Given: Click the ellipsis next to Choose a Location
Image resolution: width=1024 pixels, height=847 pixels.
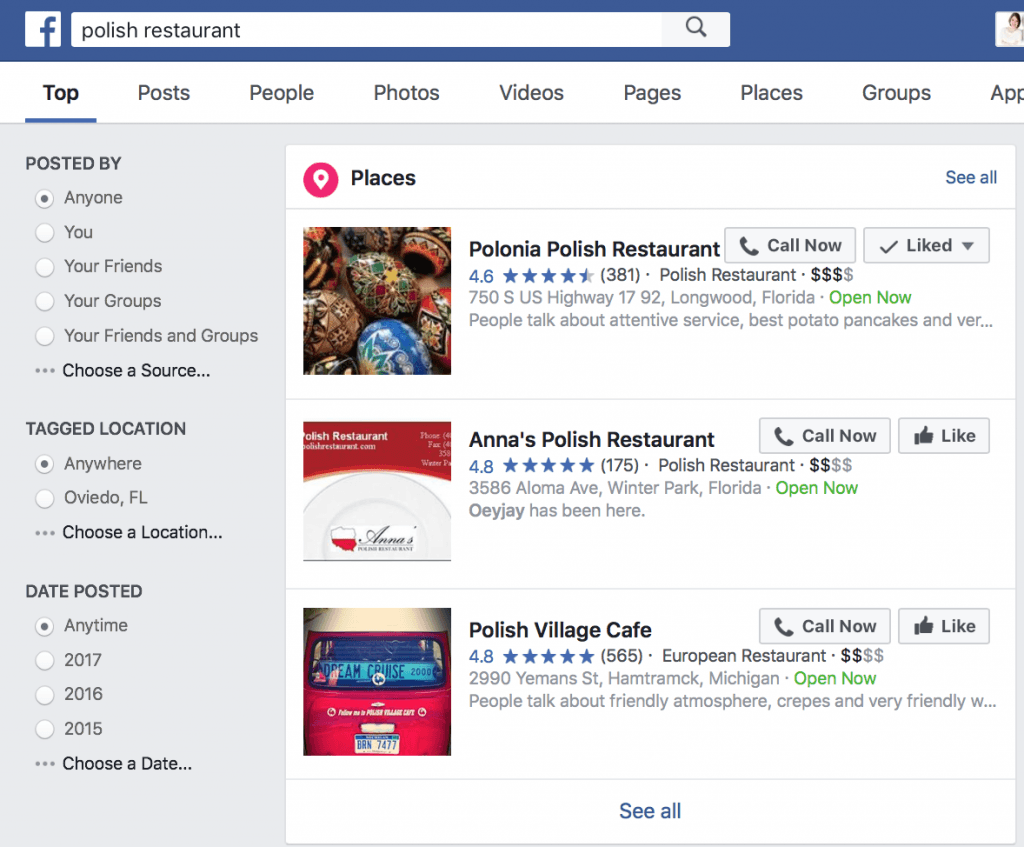Looking at the screenshot, I should coord(44,533).
